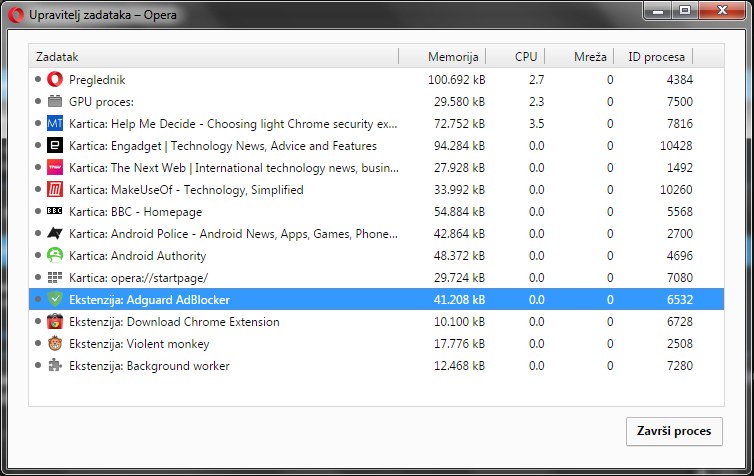Viewport: 754px width, 476px height.
Task: Click the Background worker puzzle icon
Action: click(x=55, y=365)
